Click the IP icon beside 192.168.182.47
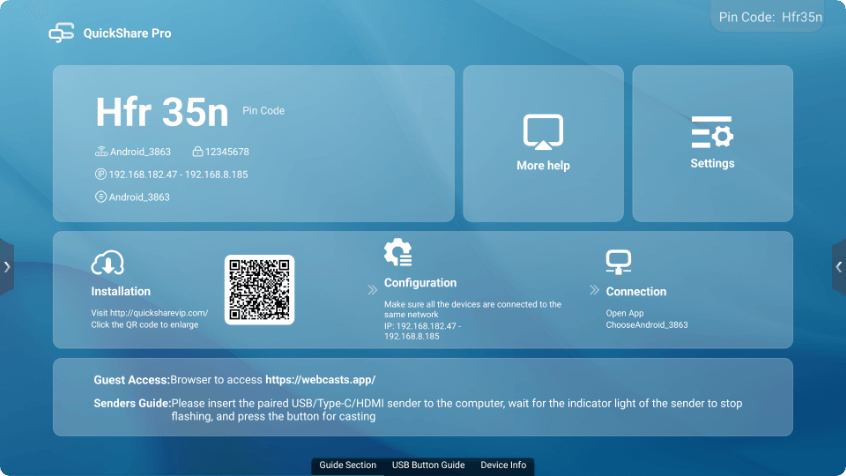 click(100, 174)
